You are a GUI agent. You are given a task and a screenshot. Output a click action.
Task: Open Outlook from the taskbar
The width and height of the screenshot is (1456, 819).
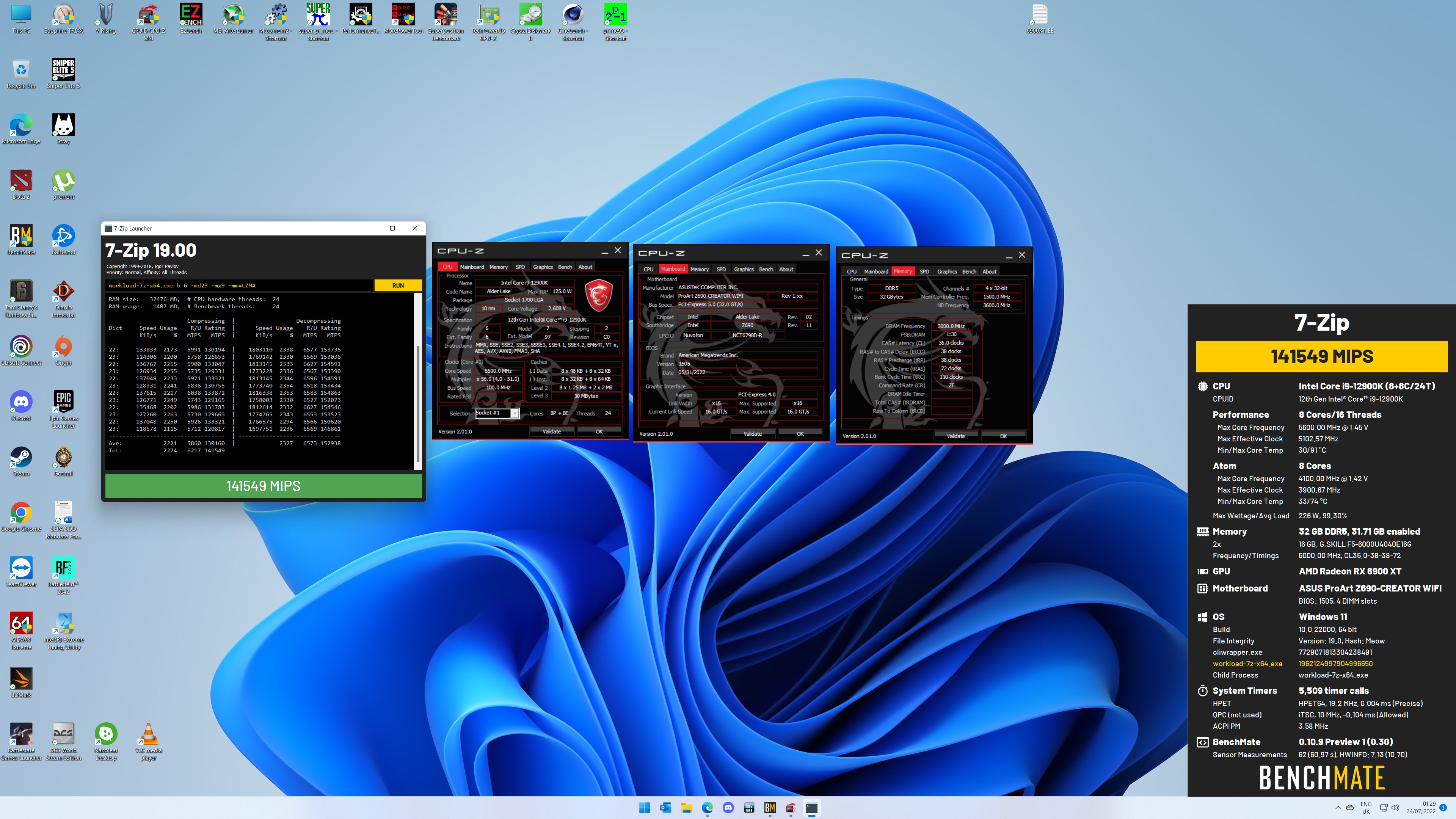pos(665,808)
